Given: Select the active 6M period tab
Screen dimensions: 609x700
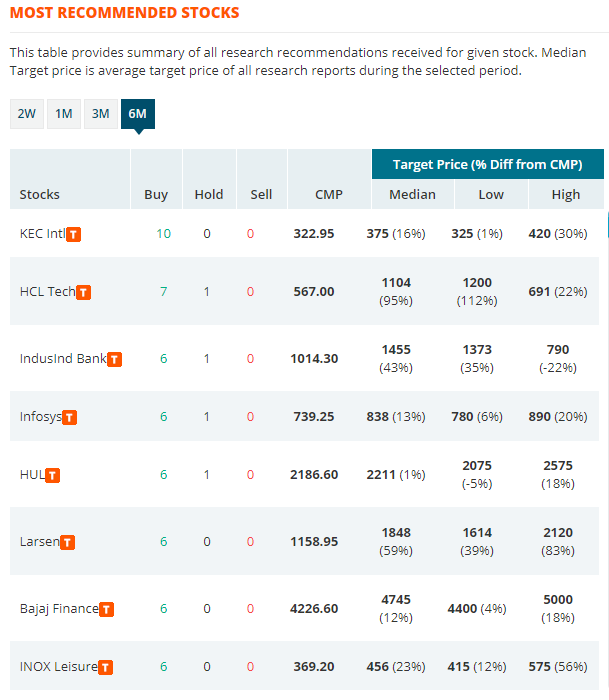Looking at the screenshot, I should coord(138,114).
